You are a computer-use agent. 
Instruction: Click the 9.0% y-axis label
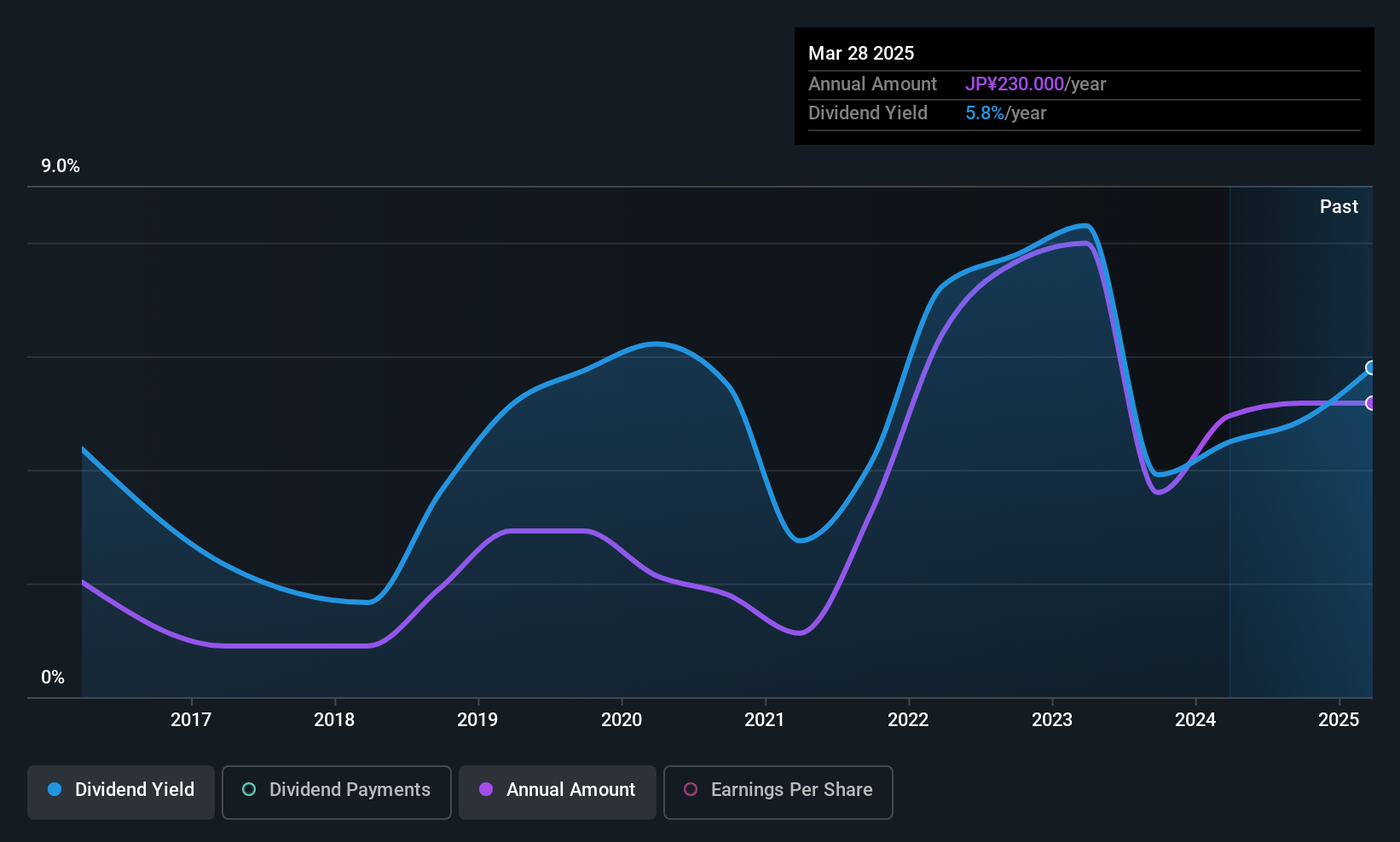coord(61,166)
